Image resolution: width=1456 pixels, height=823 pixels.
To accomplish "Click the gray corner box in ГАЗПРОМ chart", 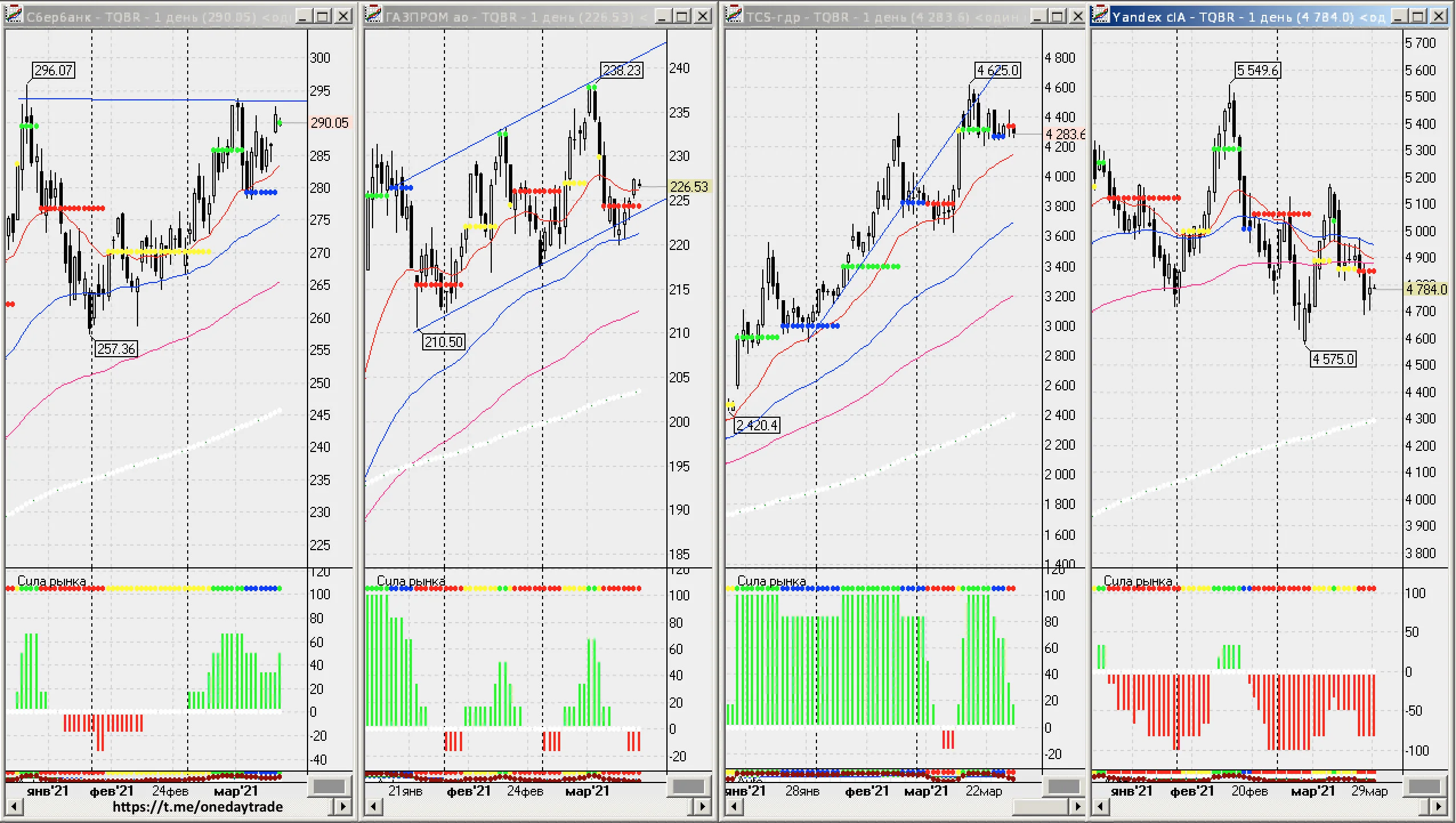I will [689, 786].
